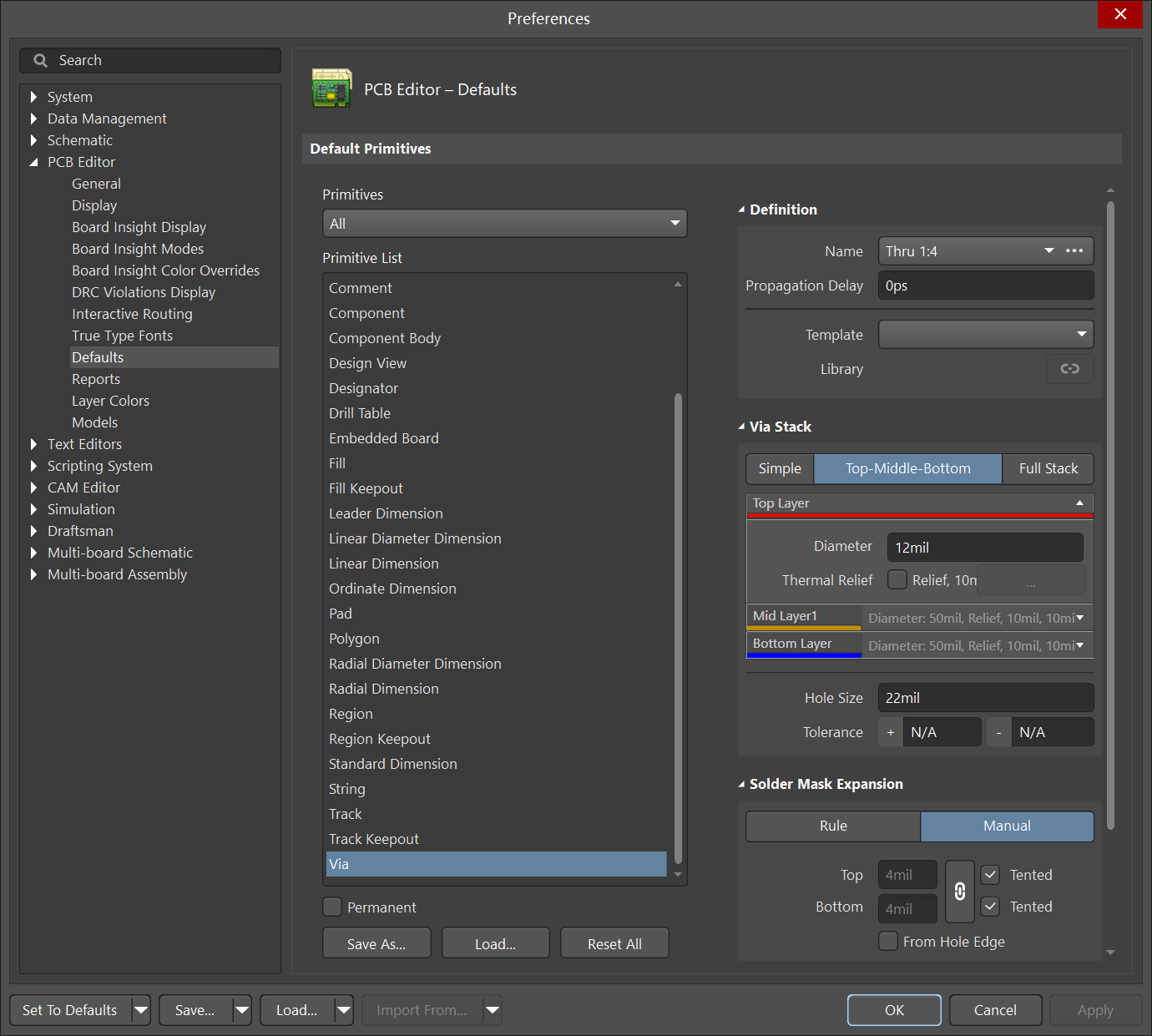The height and width of the screenshot is (1036, 1152).
Task: Open the Layer Colors page
Action: click(110, 401)
